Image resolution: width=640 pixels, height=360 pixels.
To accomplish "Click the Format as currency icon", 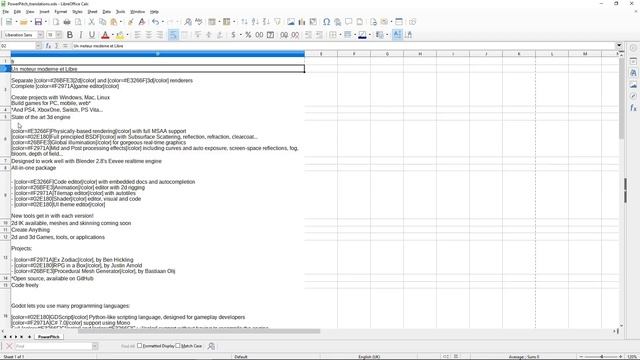I will pos(233,35).
